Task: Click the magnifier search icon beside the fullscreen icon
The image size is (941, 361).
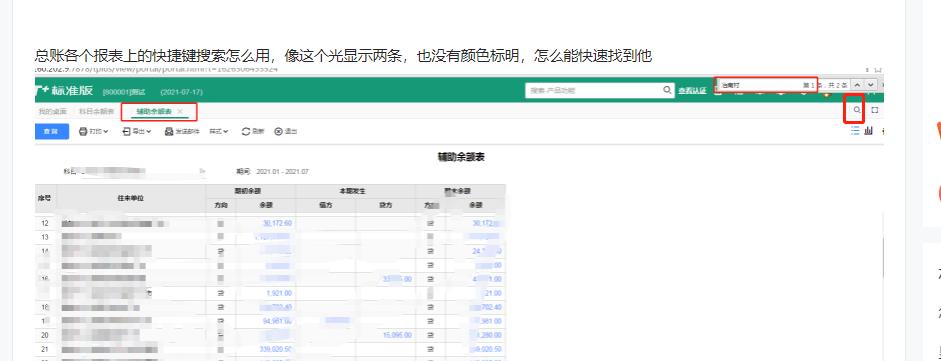Action: [x=856, y=110]
